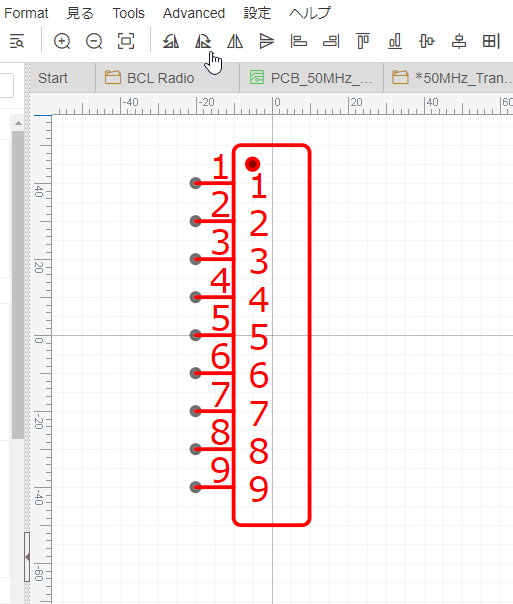The width and height of the screenshot is (513, 604).
Task: Select pin 3 endpoint on the symbol
Action: (196, 259)
